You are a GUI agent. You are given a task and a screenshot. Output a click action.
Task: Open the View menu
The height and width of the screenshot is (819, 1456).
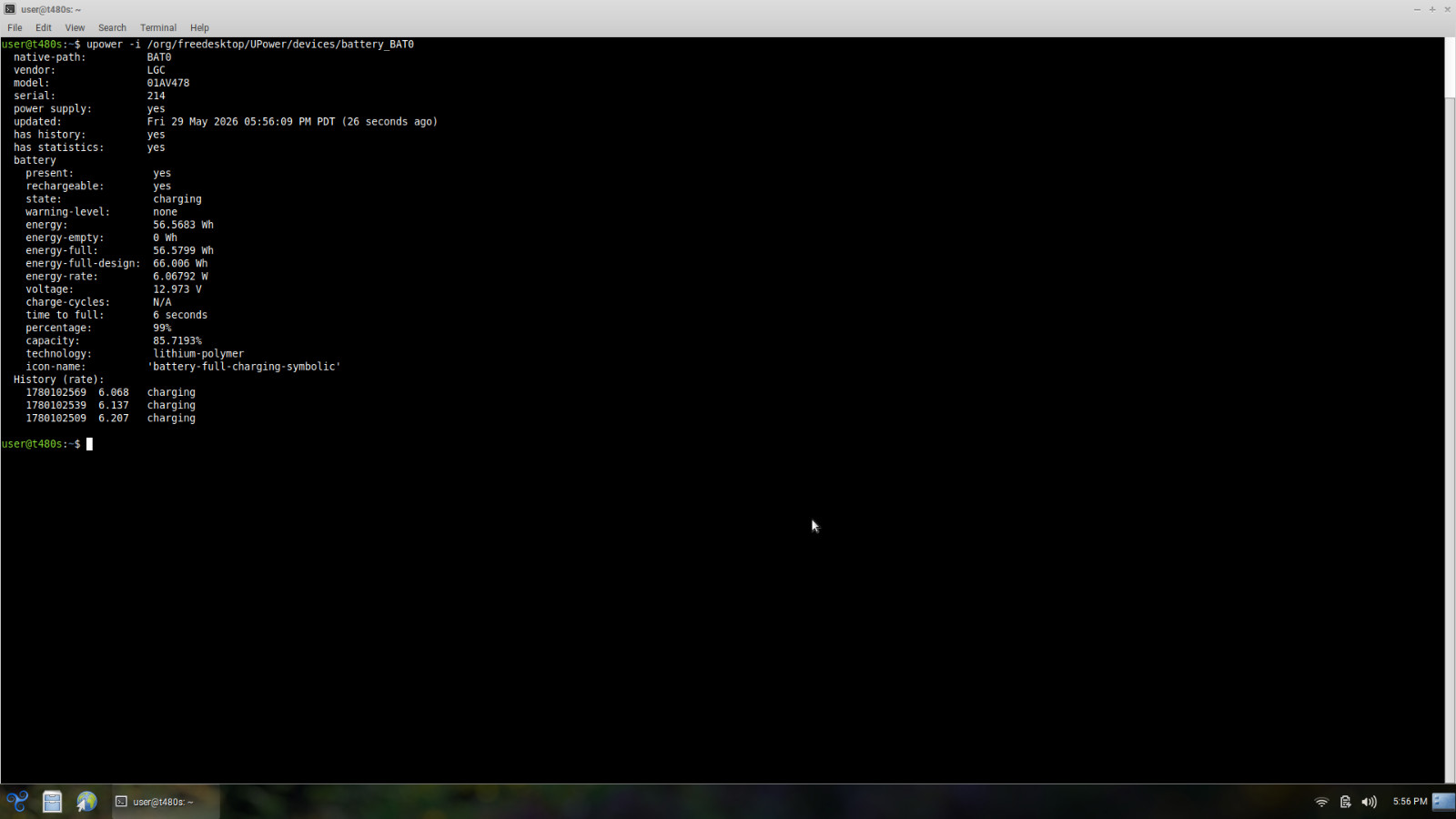(75, 28)
